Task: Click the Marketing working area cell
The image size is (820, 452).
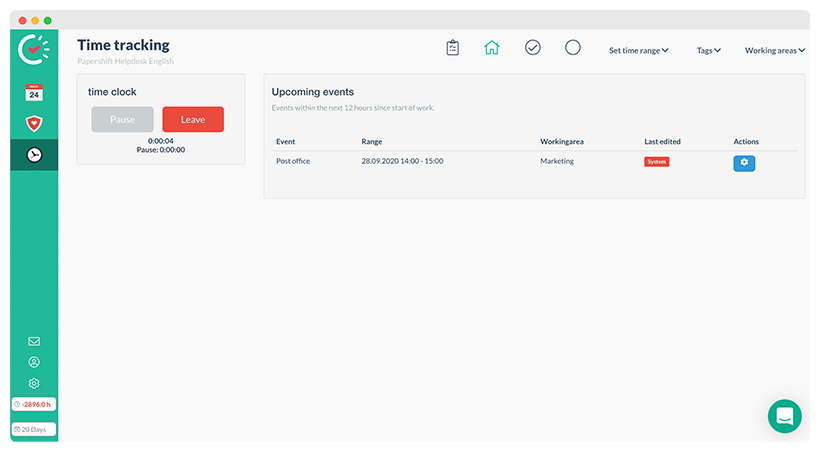Action: [x=557, y=161]
